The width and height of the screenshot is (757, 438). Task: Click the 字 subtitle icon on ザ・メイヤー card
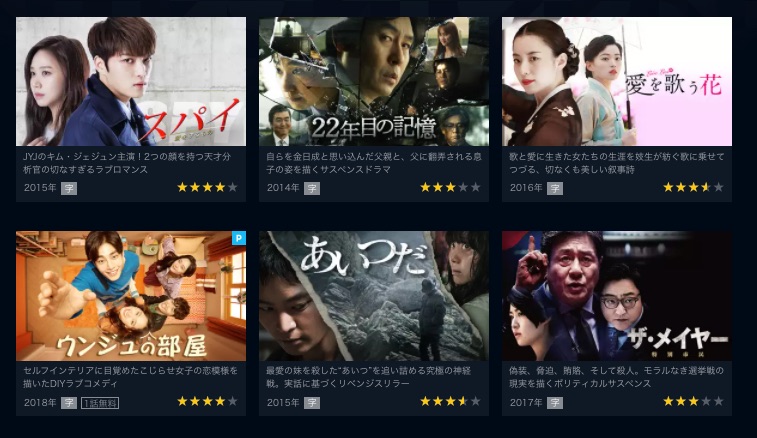coord(555,403)
